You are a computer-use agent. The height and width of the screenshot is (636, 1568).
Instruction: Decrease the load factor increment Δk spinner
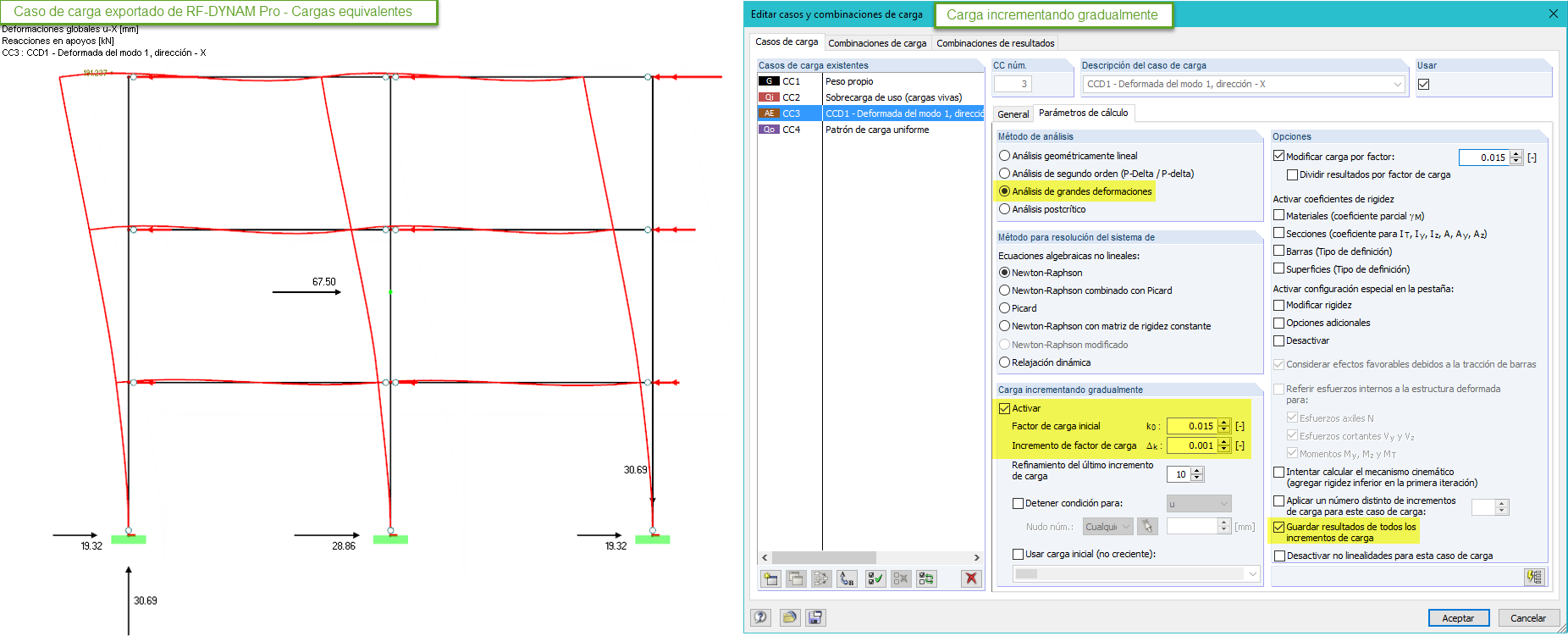[x=1224, y=449]
